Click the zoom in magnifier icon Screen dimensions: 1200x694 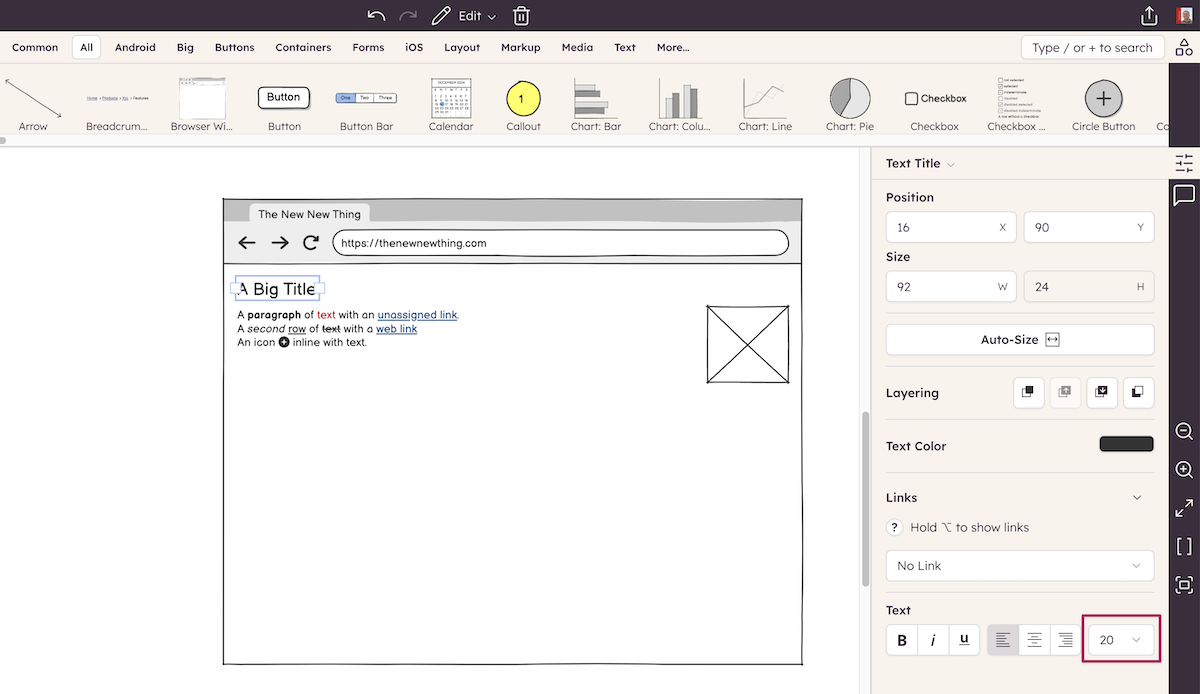(1184, 470)
